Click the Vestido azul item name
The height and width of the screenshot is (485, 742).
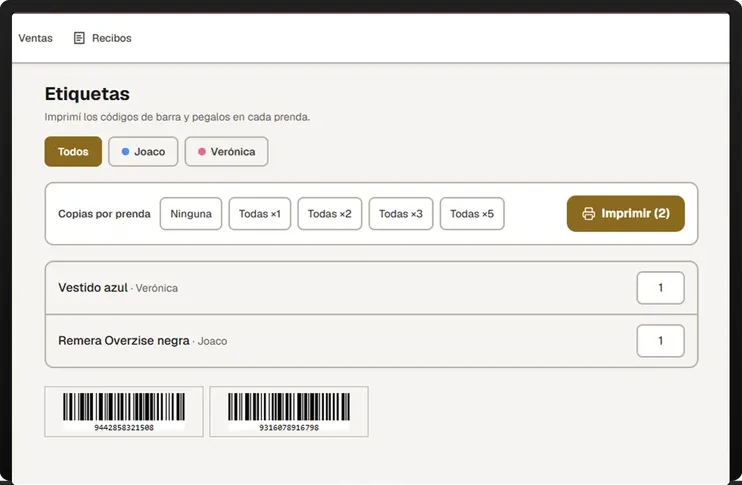pos(93,288)
